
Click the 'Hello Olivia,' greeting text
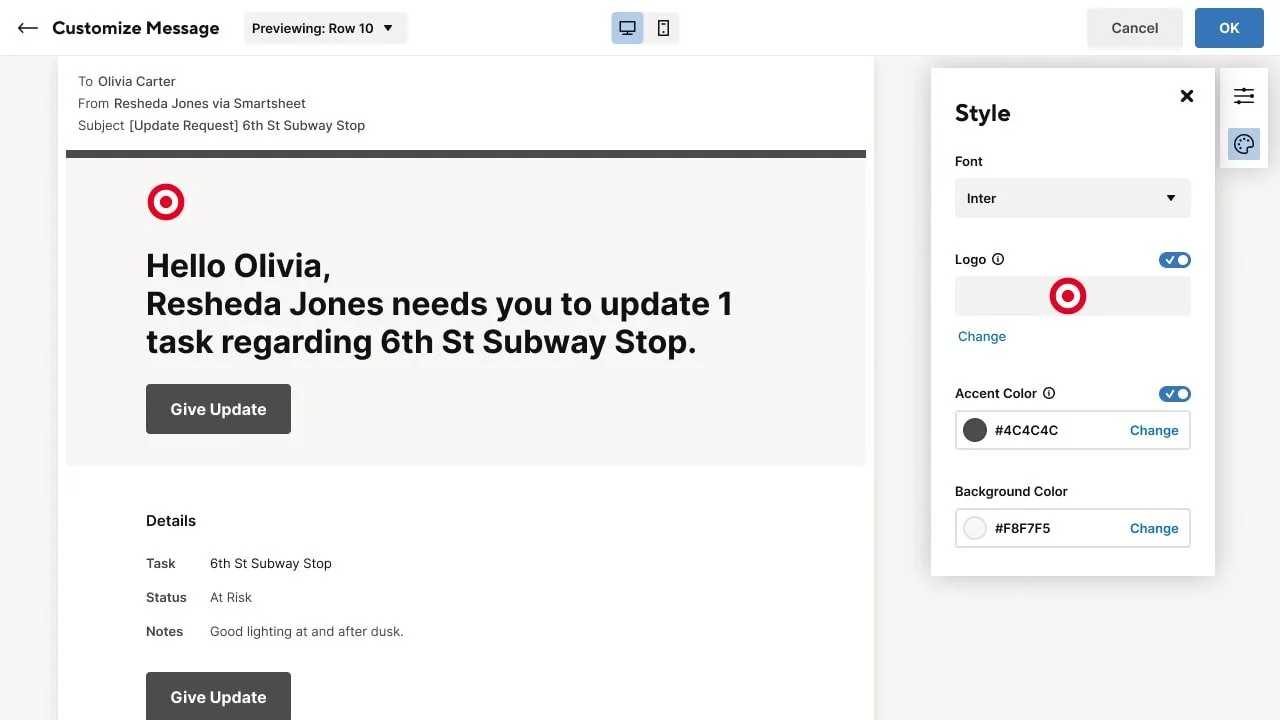pos(238,266)
